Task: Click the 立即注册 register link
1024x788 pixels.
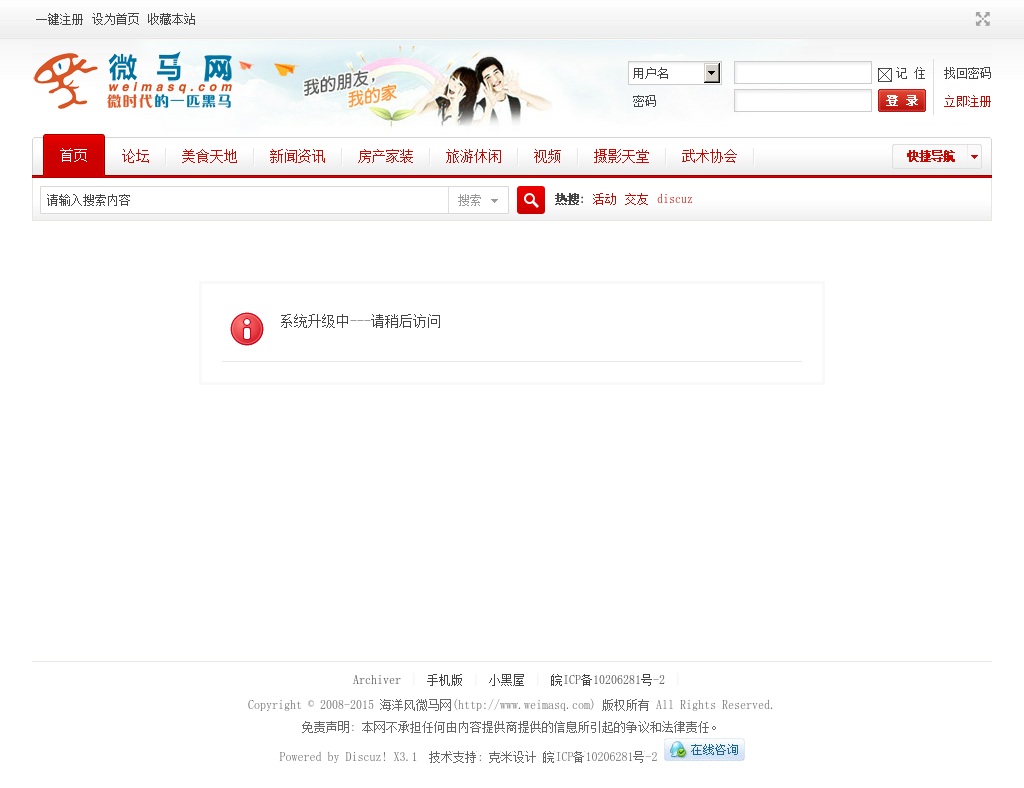Action: (967, 101)
